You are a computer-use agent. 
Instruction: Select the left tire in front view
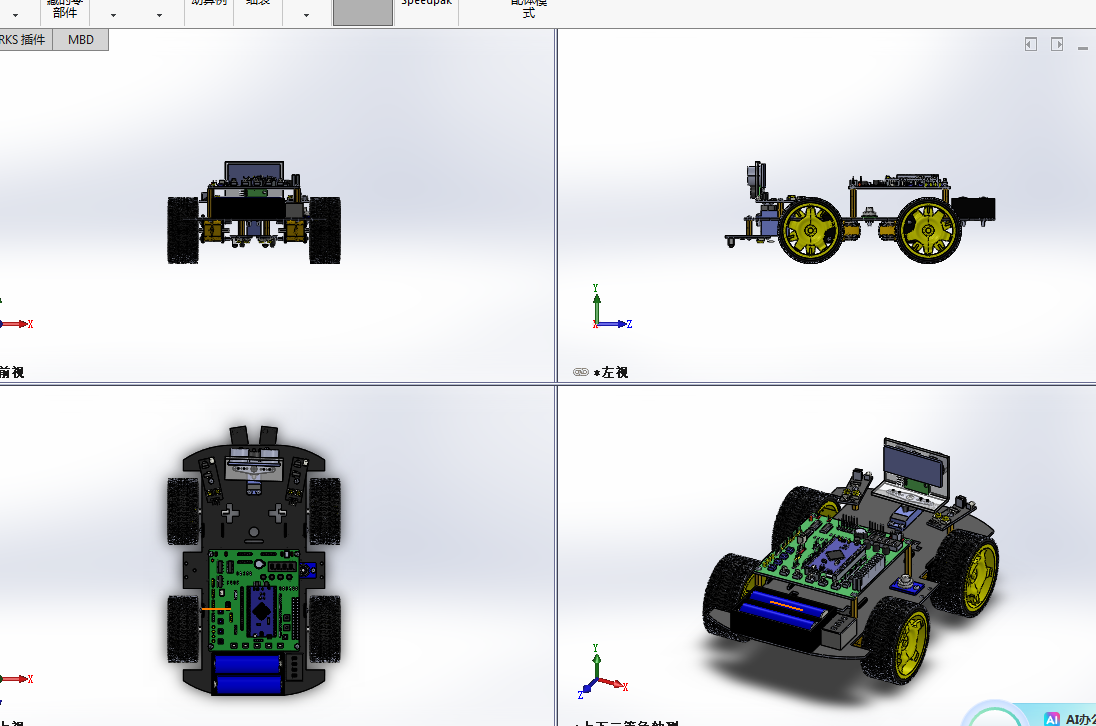pyautogui.click(x=183, y=230)
